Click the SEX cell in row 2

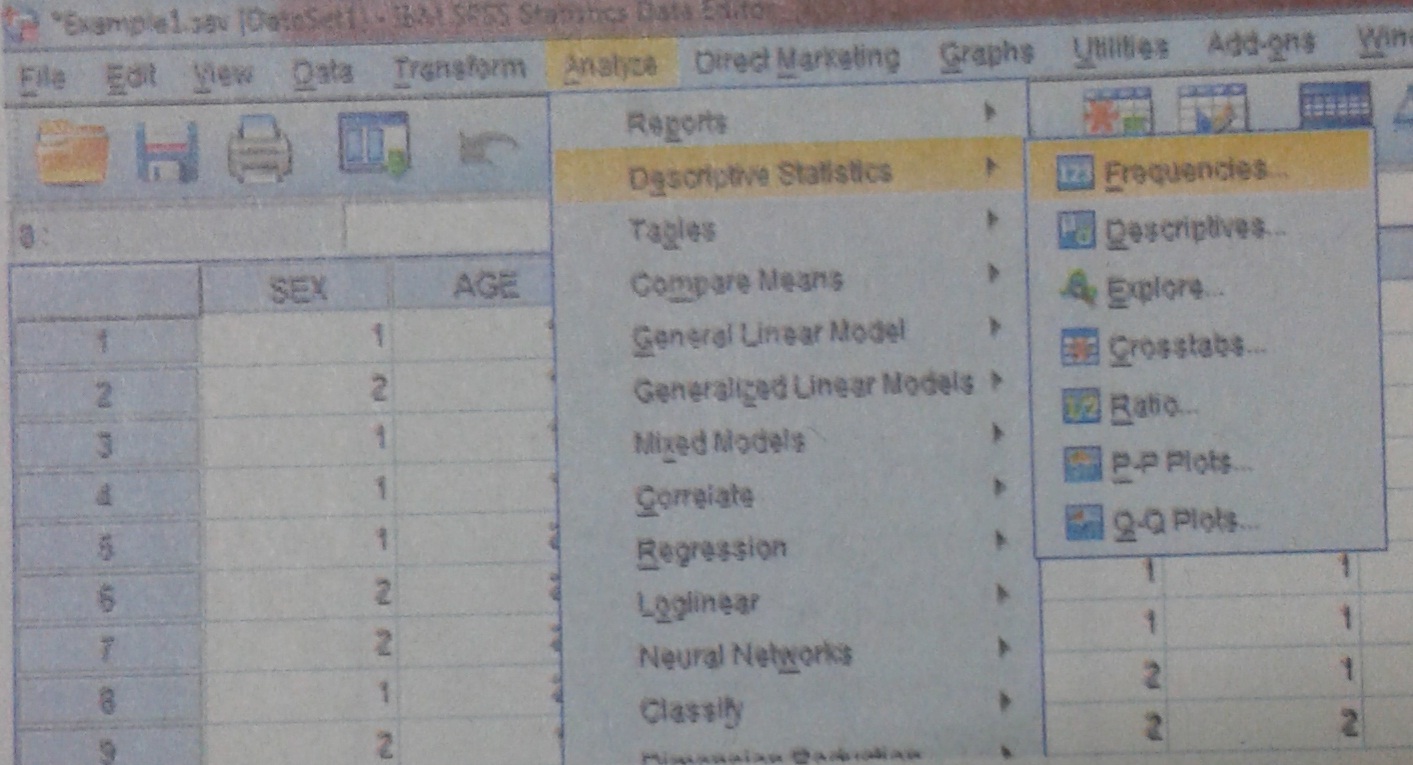297,389
